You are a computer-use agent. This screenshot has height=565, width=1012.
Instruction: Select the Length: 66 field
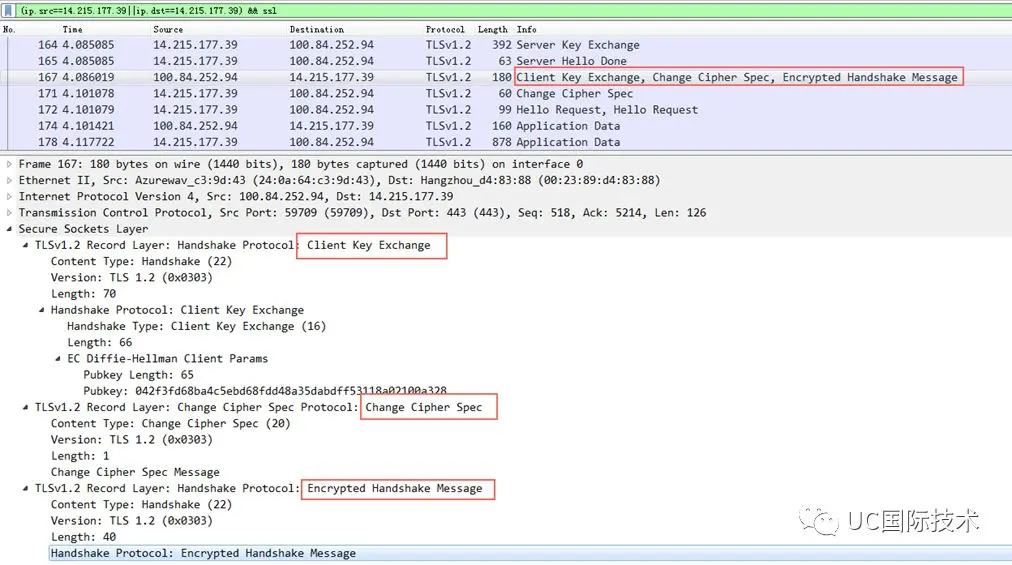(99, 342)
